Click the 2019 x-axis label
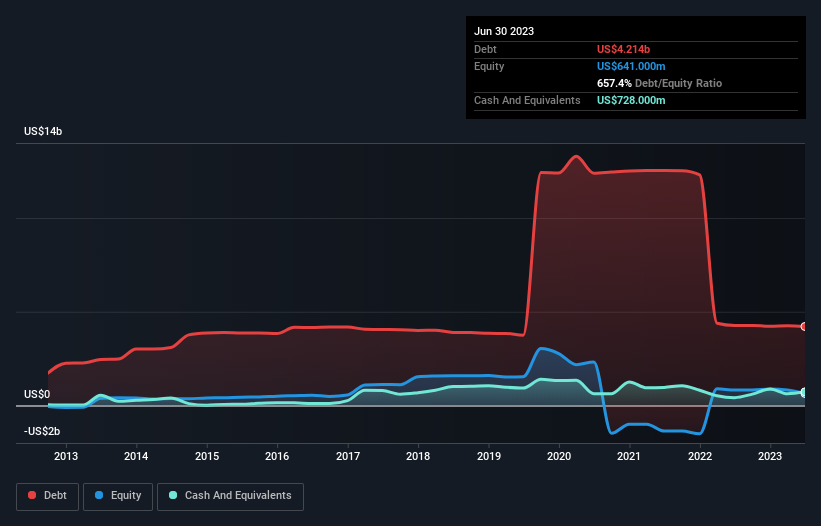The height and width of the screenshot is (526, 821). pyautogui.click(x=489, y=456)
